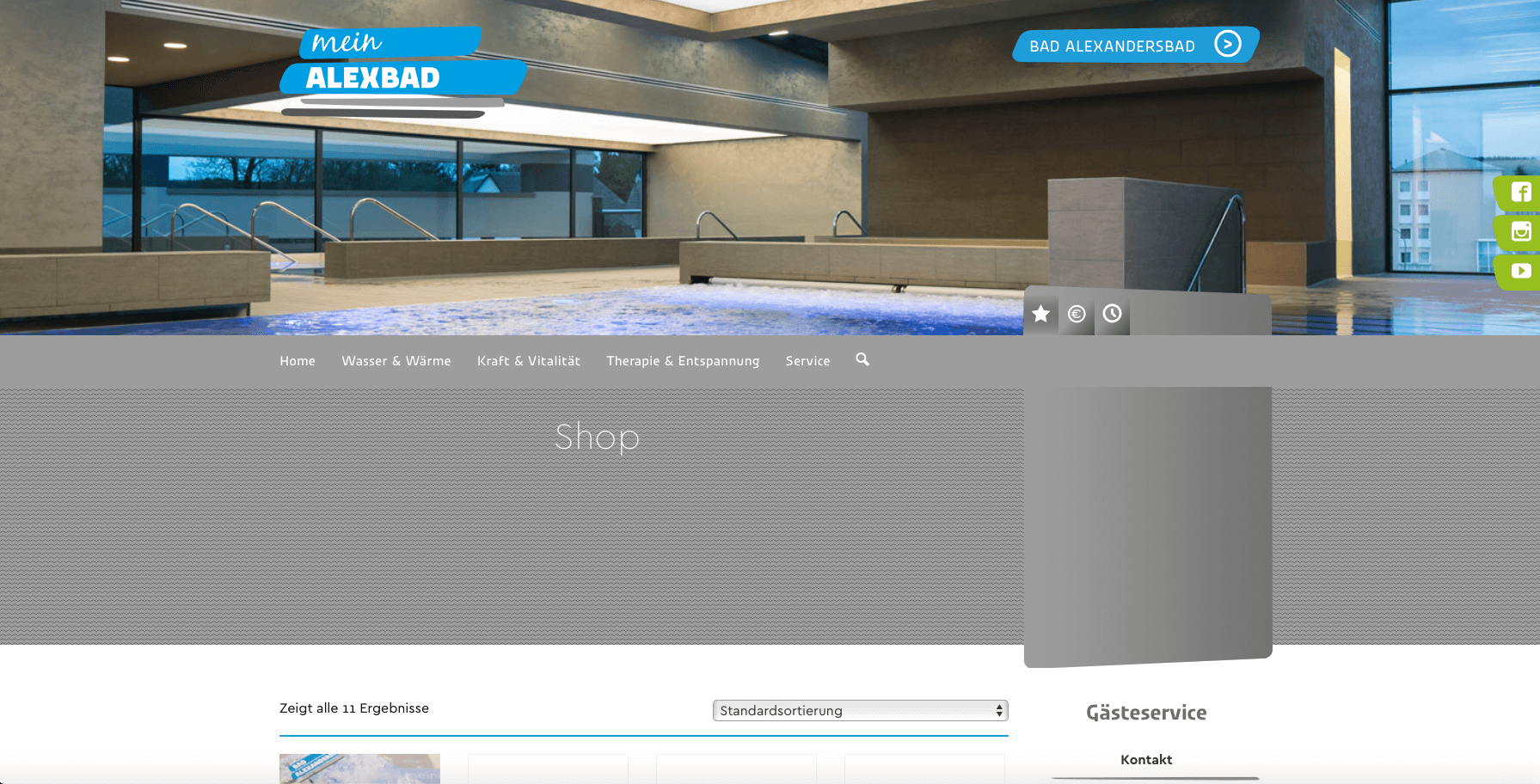The image size is (1540, 784).
Task: Click the BAD ALEXANDERSBAD button
Action: 1135,45
